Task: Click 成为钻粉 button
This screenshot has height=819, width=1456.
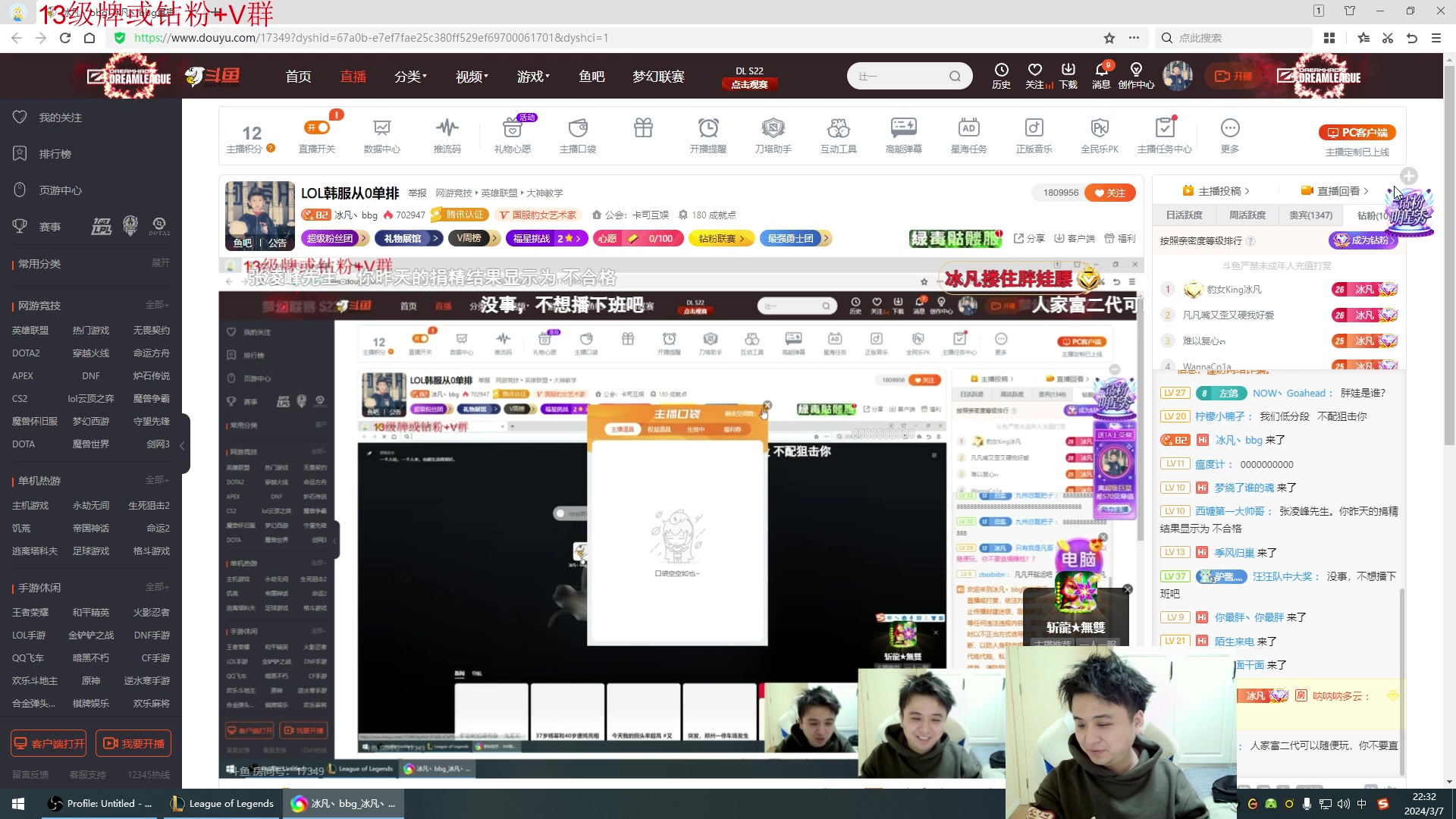Action: [x=1363, y=240]
